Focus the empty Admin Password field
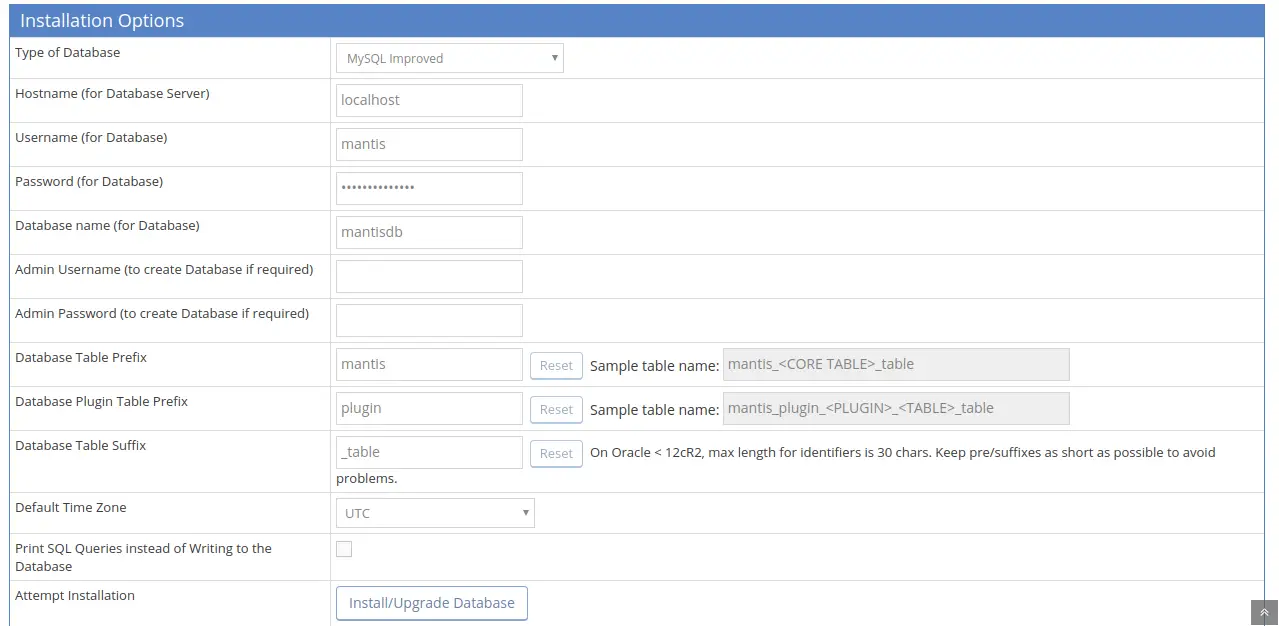Viewport: 1279px width, 626px height. (429, 320)
